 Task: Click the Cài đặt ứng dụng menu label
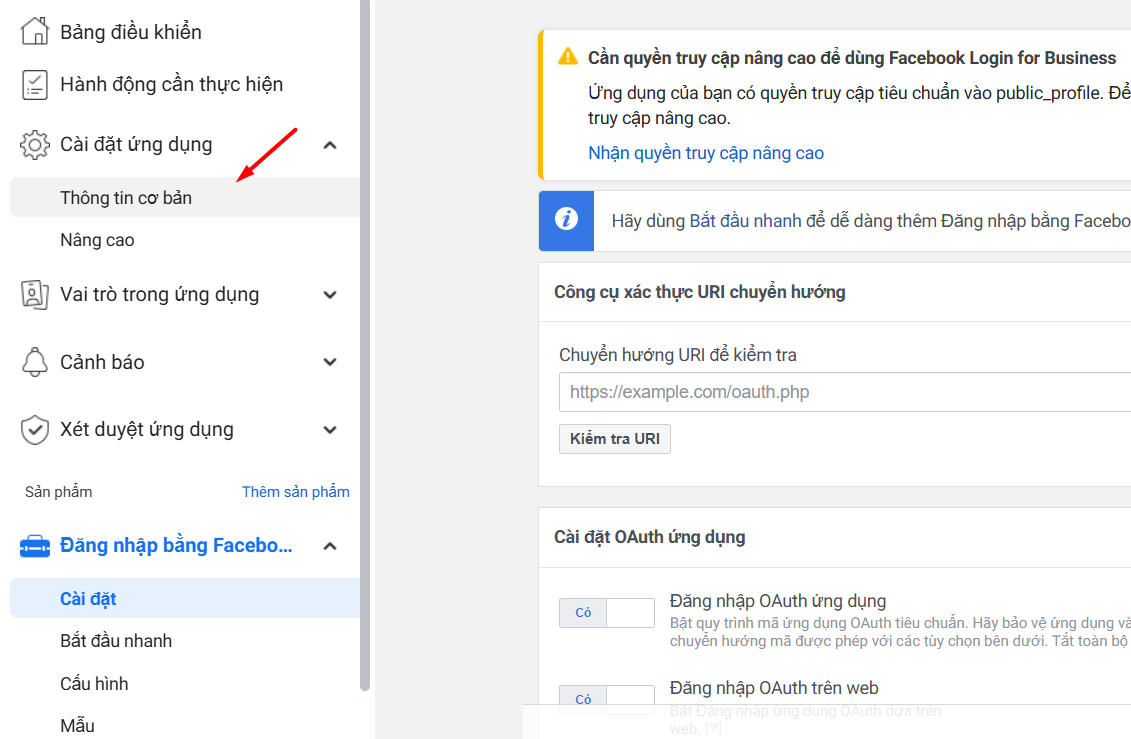tap(136, 144)
